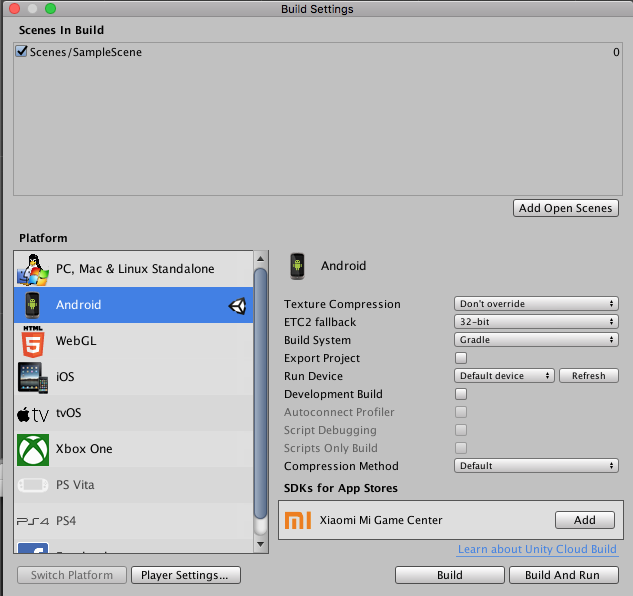
Task: Open Learn about Unity Cloud Build link
Action: tap(537, 549)
